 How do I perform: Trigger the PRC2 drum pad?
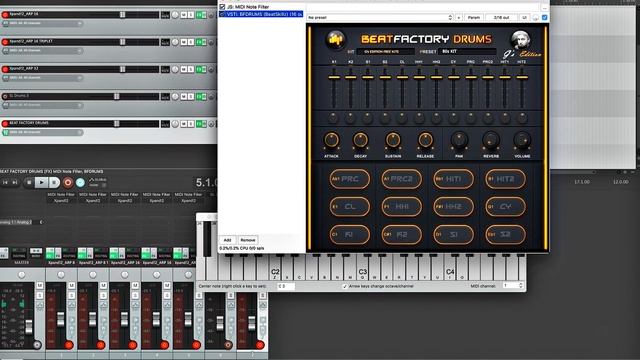[402, 179]
